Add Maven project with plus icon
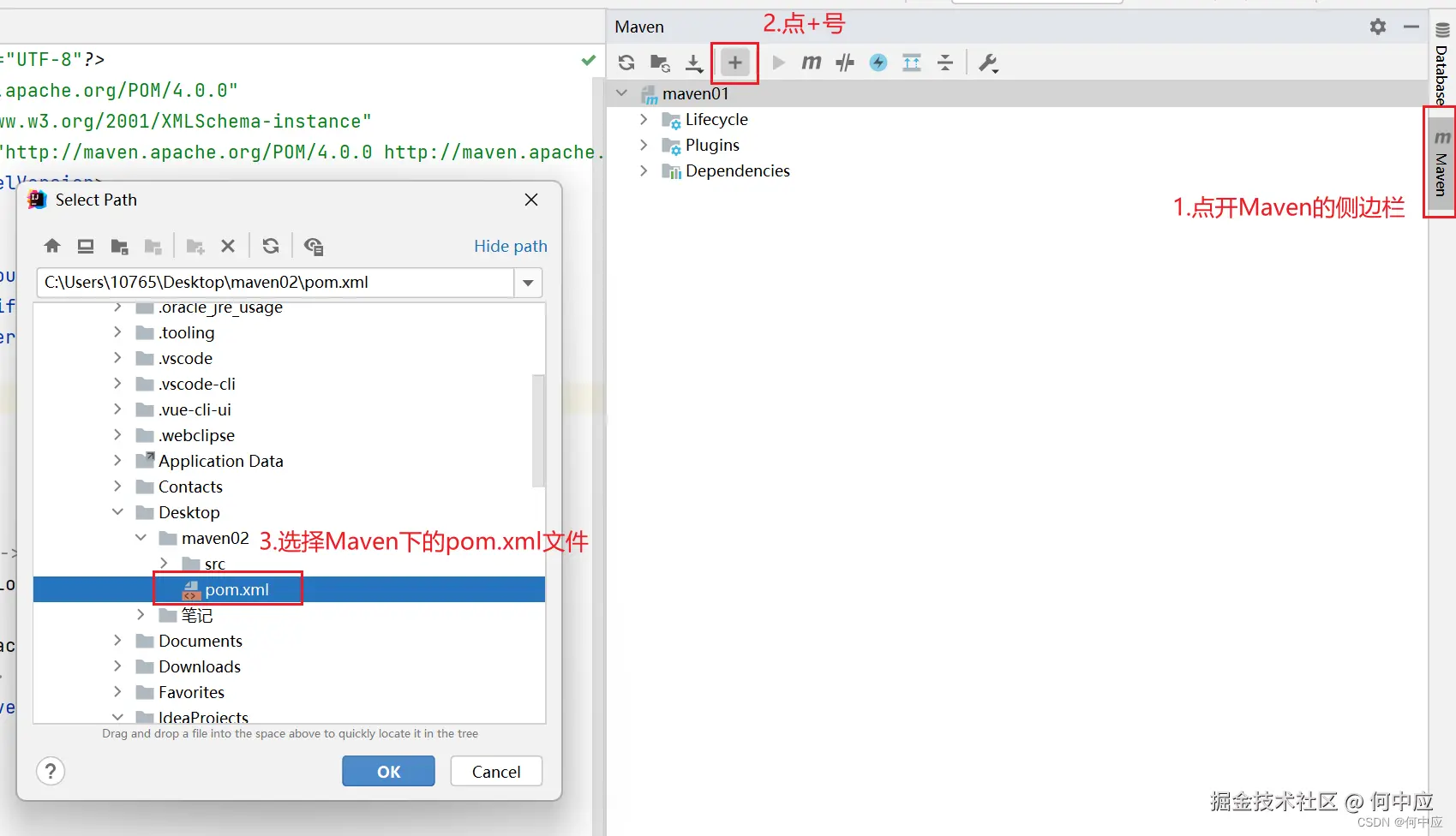Viewport: 1456px width, 836px height. [735, 63]
